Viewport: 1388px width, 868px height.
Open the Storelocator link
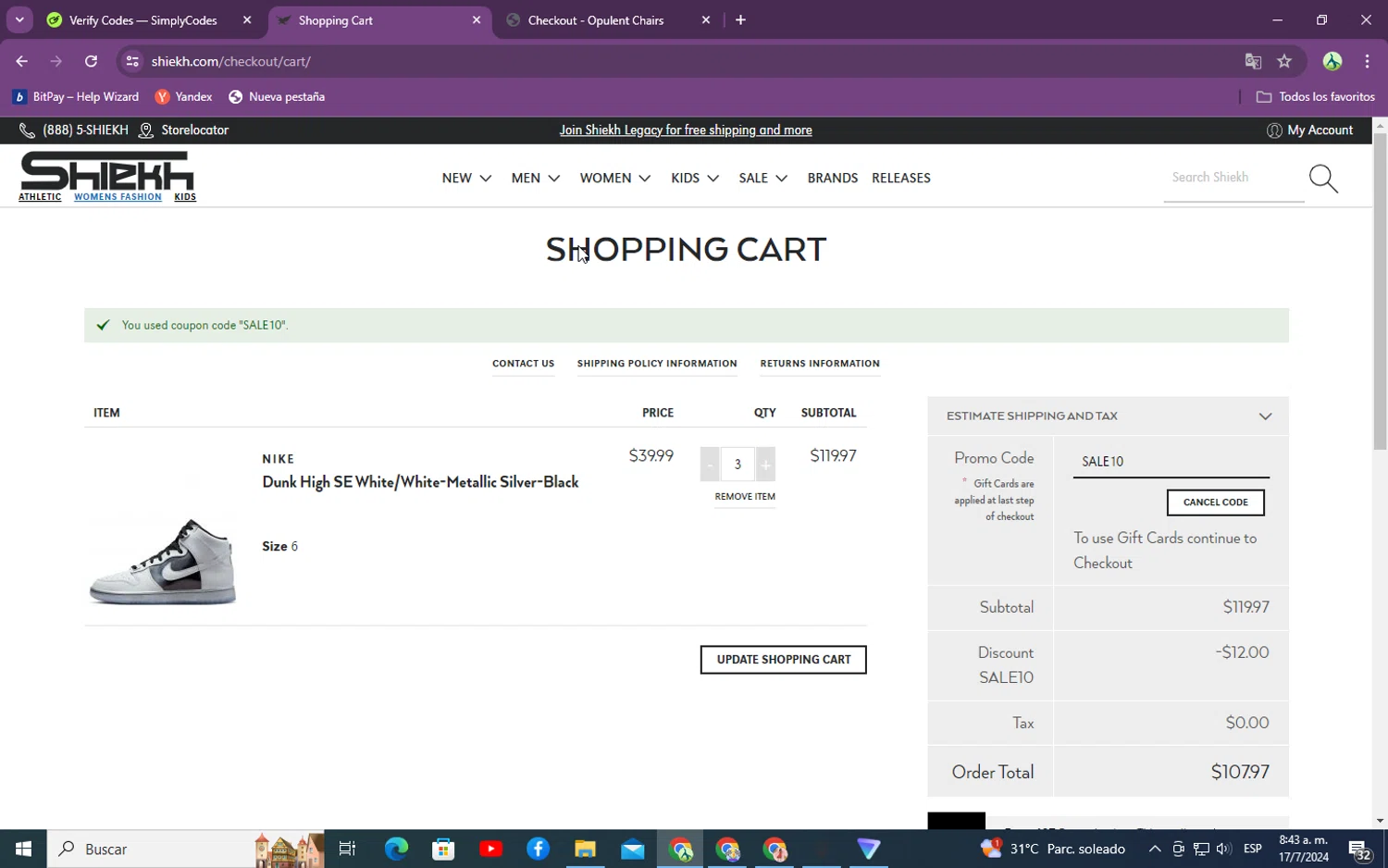[184, 130]
